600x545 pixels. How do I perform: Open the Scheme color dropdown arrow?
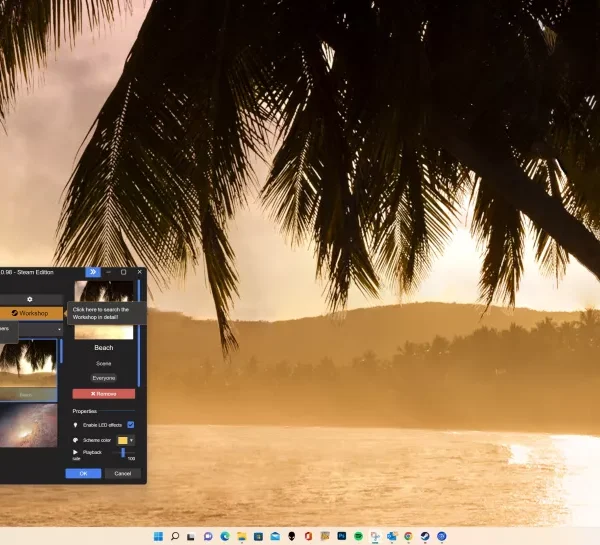(131, 440)
